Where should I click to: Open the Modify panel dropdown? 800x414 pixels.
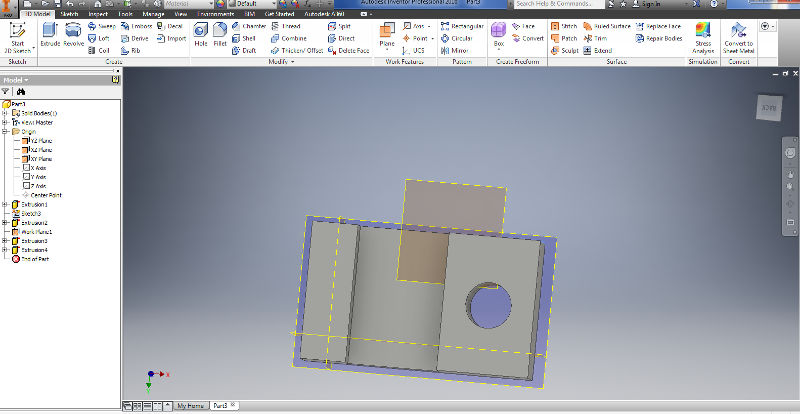(282, 62)
